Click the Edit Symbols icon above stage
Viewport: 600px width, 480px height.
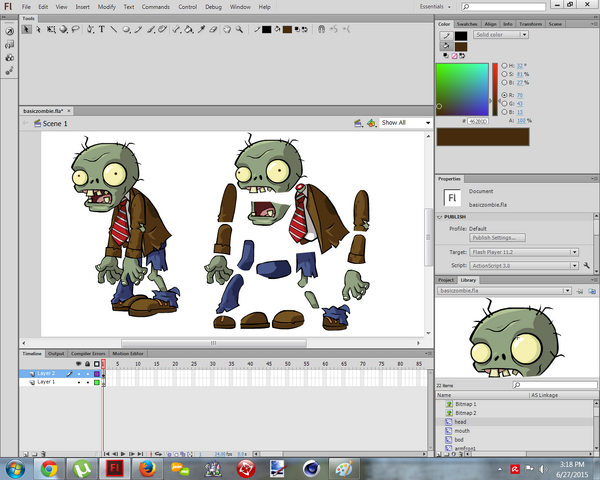[371, 123]
